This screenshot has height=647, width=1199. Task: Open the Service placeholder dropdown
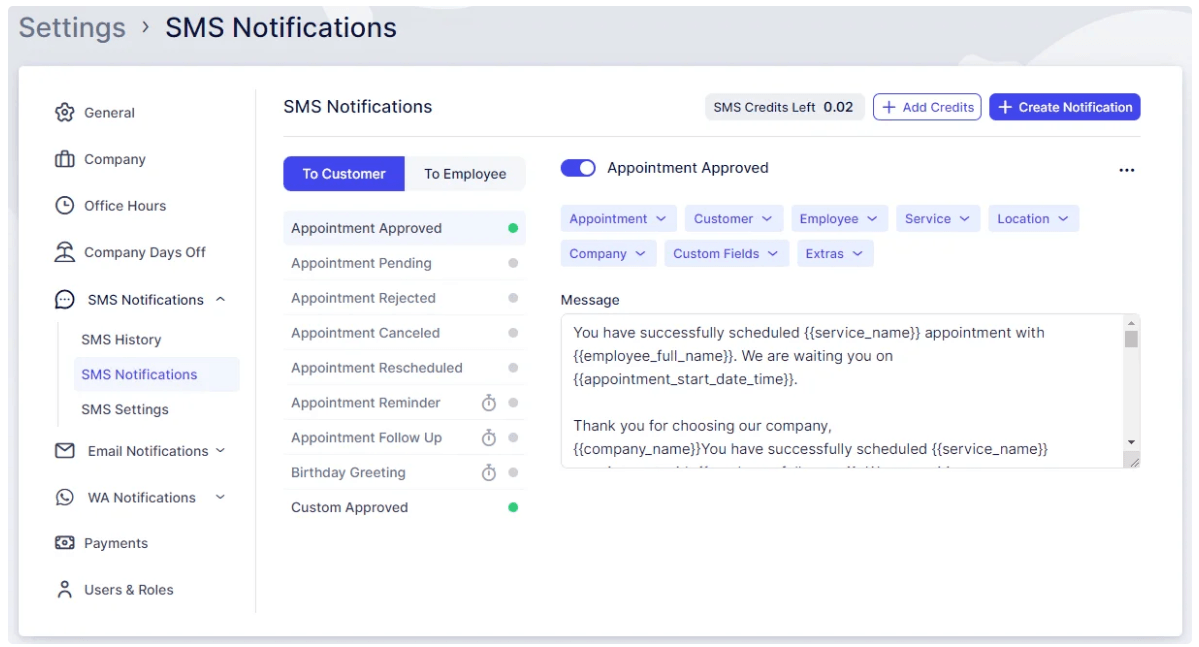point(937,219)
